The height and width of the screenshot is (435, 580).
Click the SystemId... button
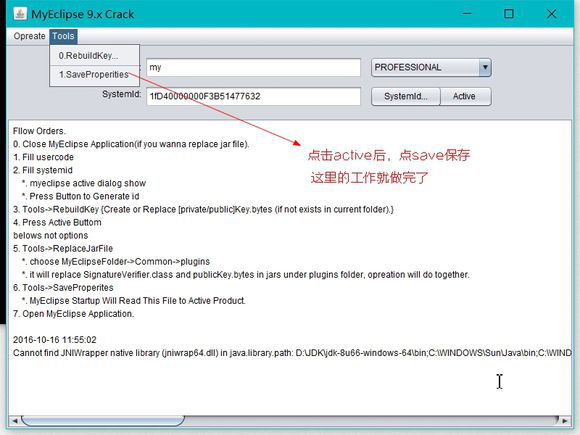tap(406, 97)
